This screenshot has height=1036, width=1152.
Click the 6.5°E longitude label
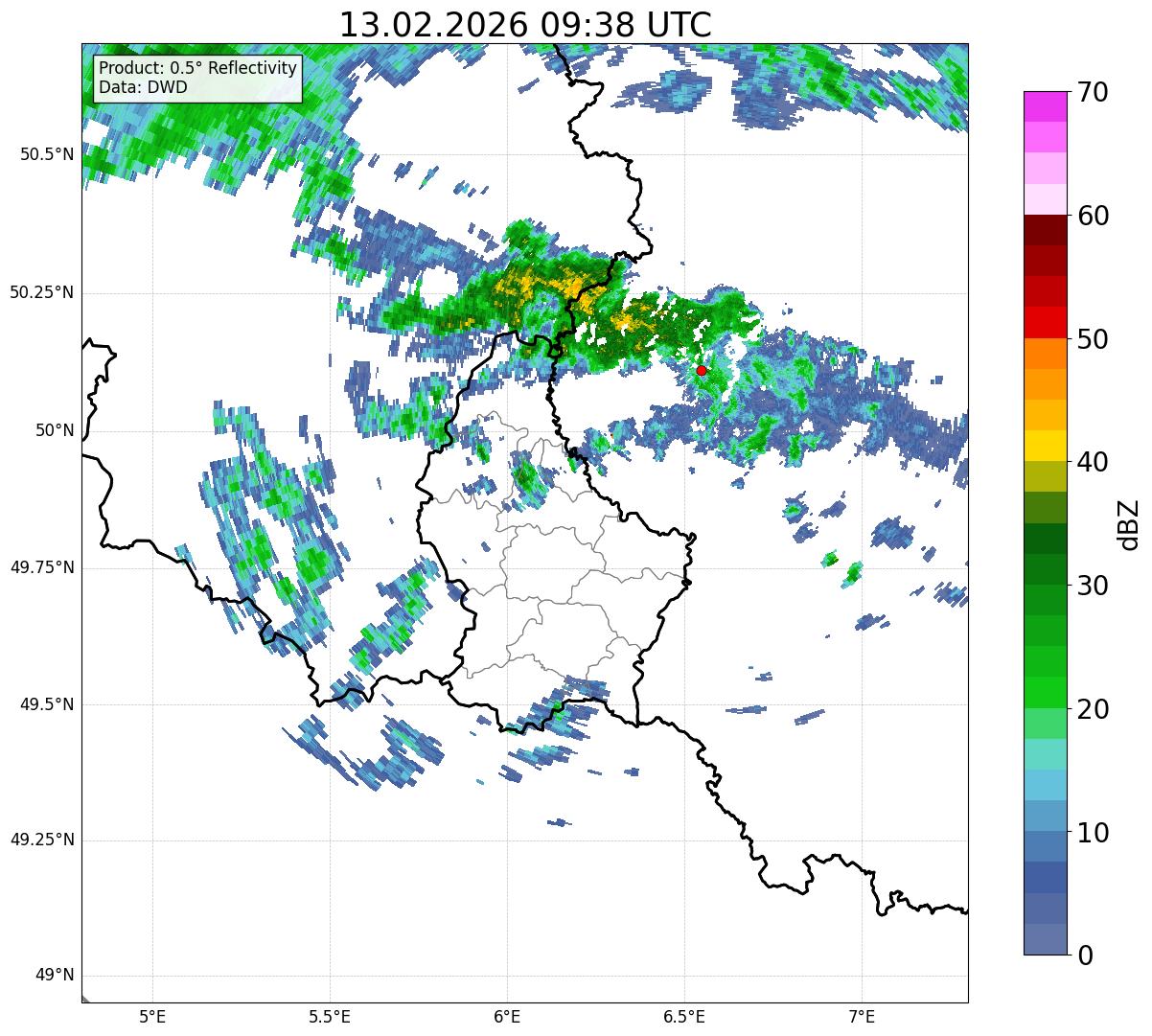click(684, 1016)
